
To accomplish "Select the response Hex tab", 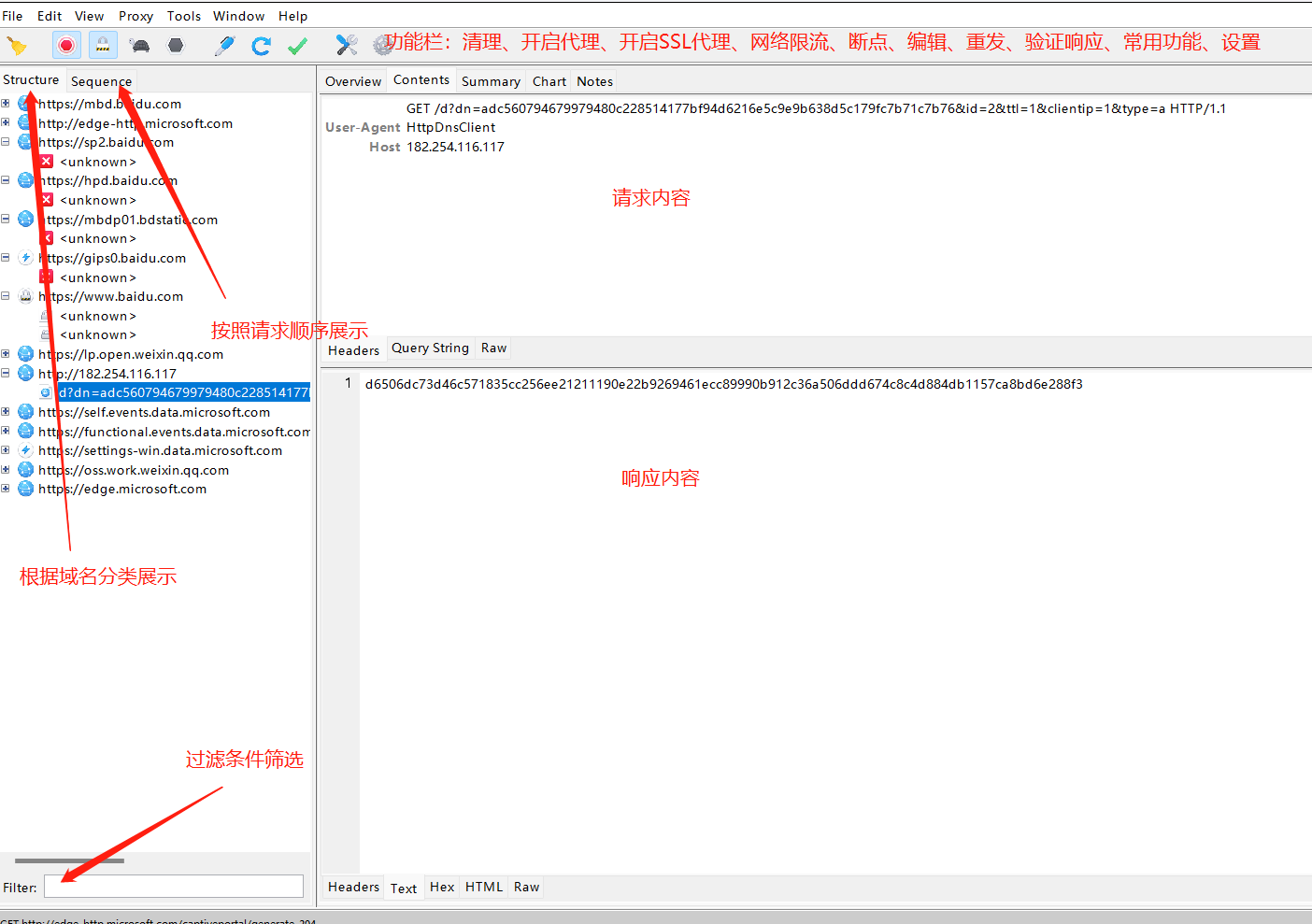I will coord(442,887).
